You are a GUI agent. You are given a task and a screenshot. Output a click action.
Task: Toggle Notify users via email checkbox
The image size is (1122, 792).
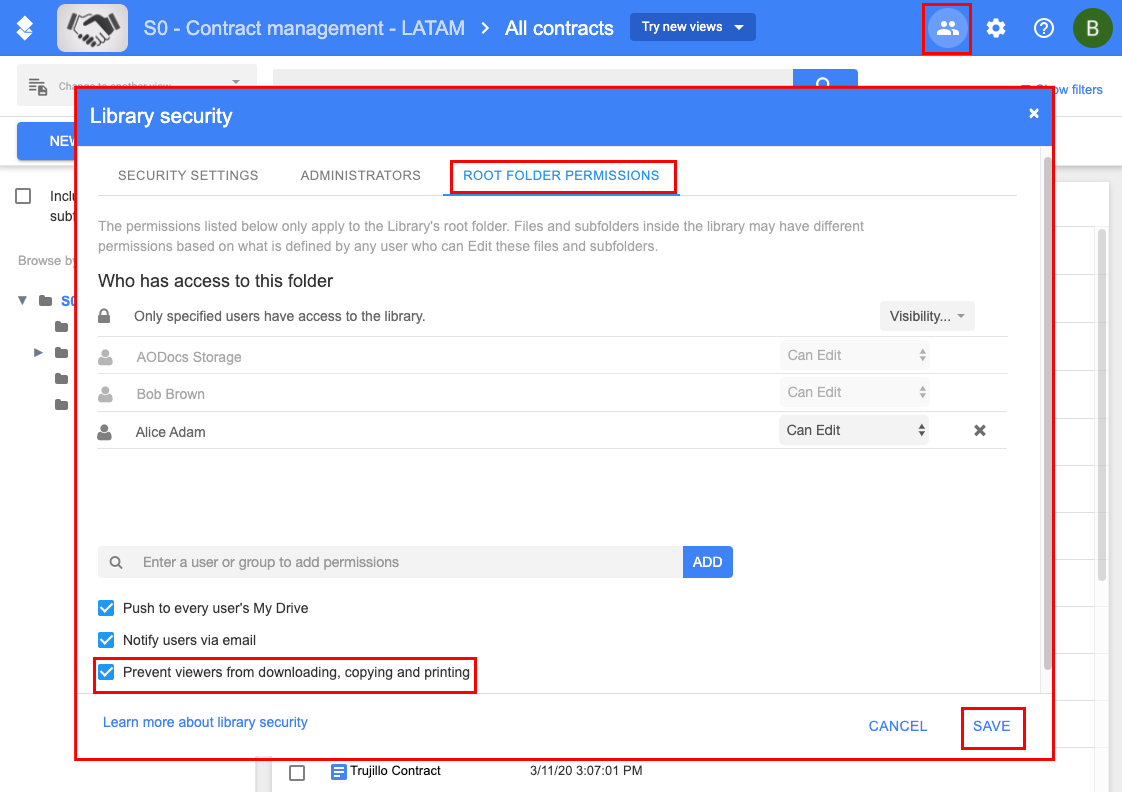click(106, 640)
